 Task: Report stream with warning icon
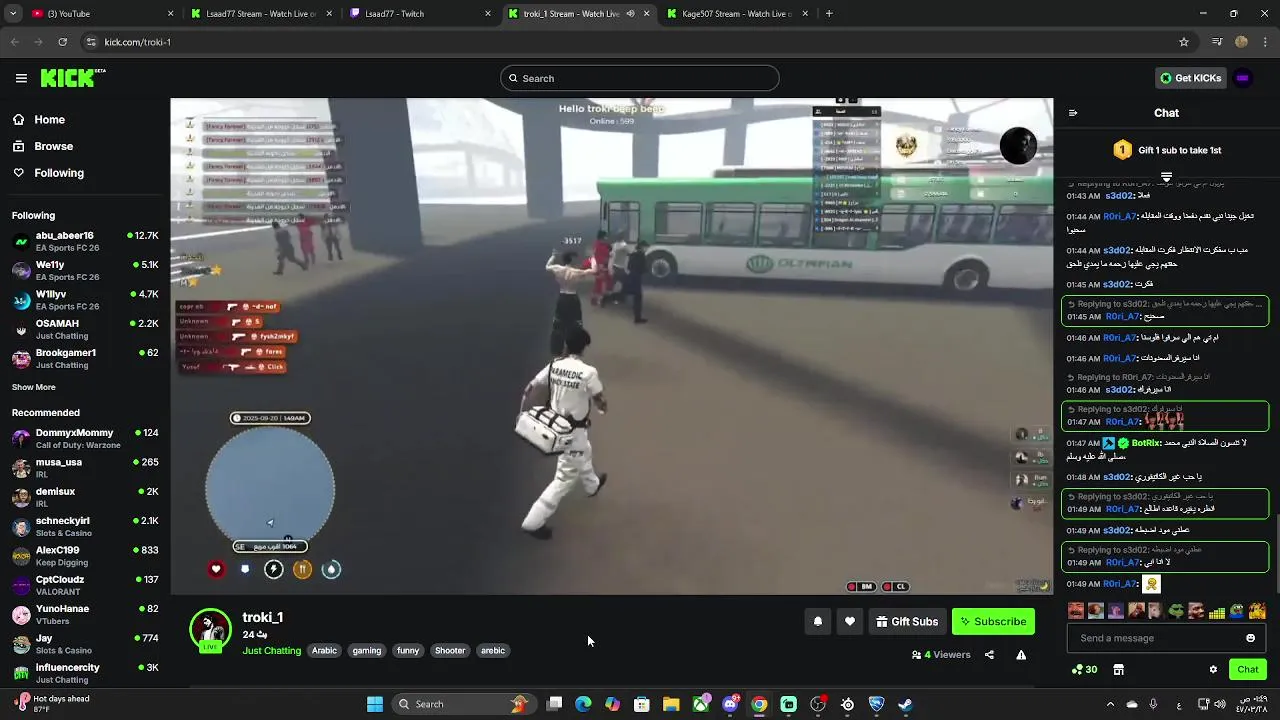pyautogui.click(x=1021, y=655)
